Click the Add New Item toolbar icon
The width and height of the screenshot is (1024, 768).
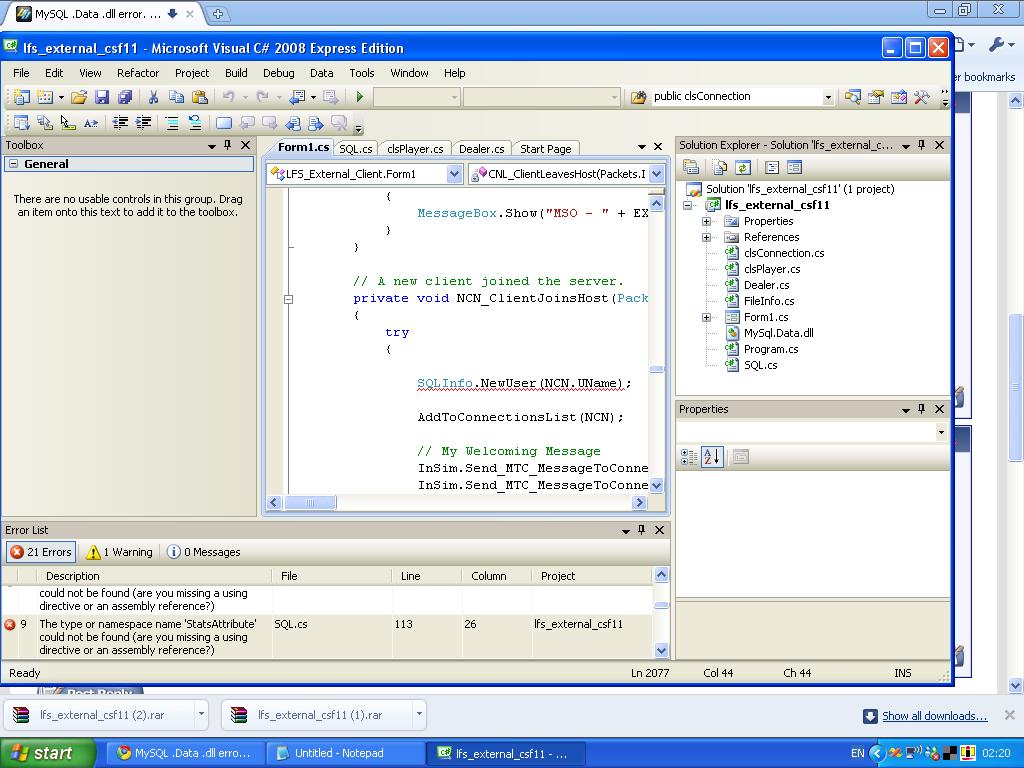45,97
